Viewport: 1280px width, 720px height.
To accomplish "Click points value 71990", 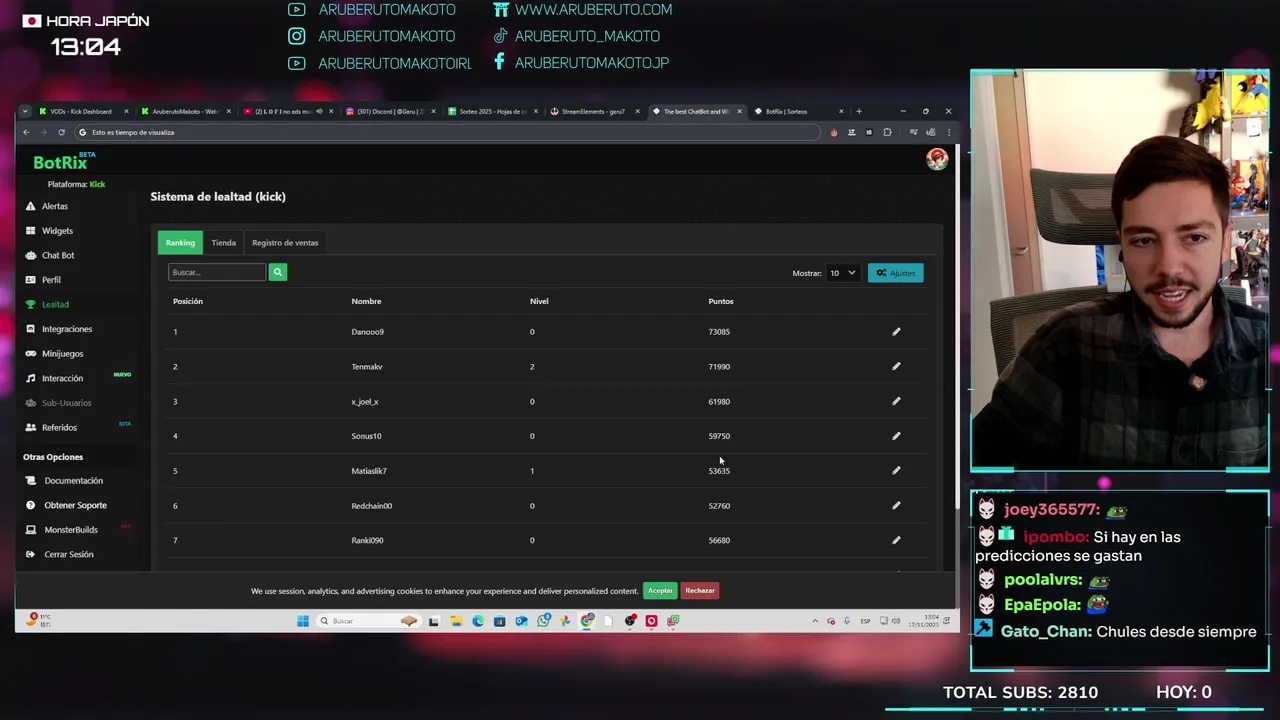I will [x=719, y=367].
